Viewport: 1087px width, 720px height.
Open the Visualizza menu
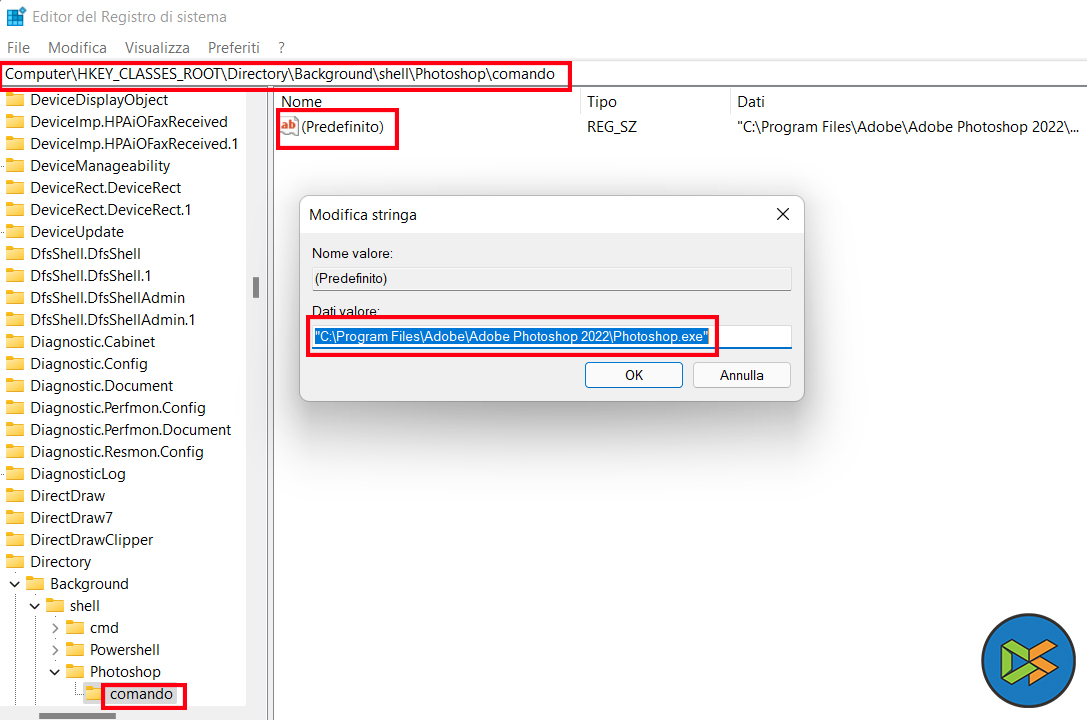coord(157,48)
